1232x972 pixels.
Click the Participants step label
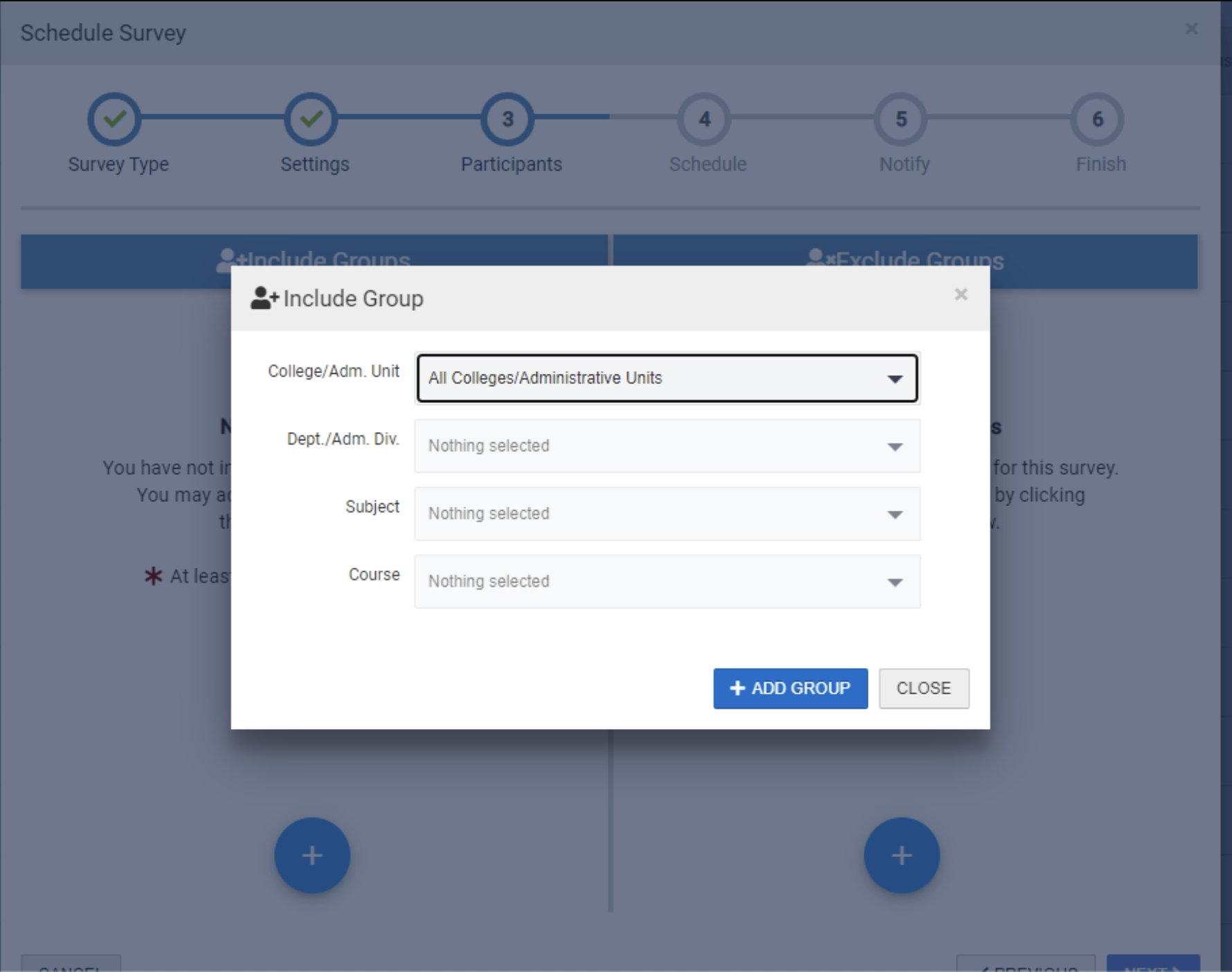(x=511, y=164)
